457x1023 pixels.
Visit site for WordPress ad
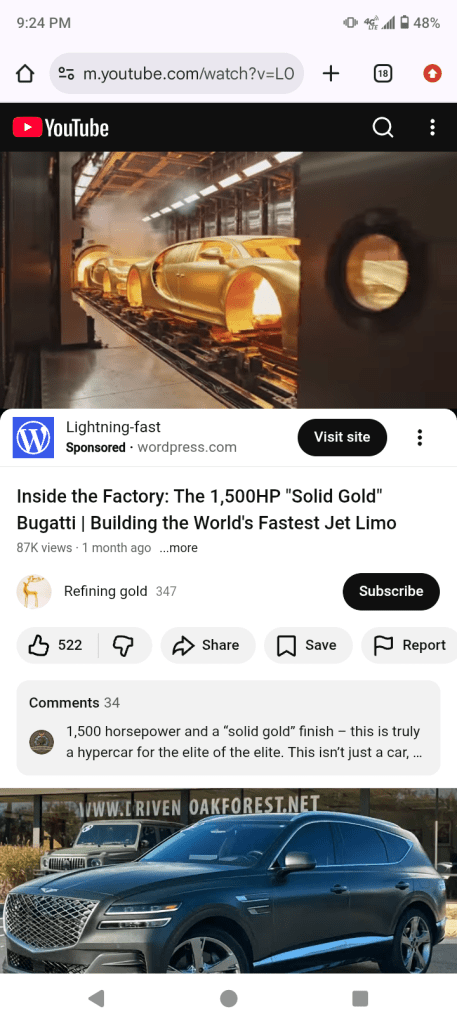342,437
